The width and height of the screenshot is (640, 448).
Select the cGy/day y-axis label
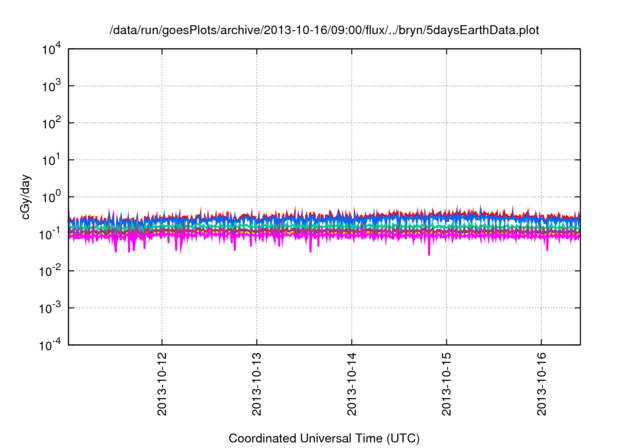(x=25, y=197)
